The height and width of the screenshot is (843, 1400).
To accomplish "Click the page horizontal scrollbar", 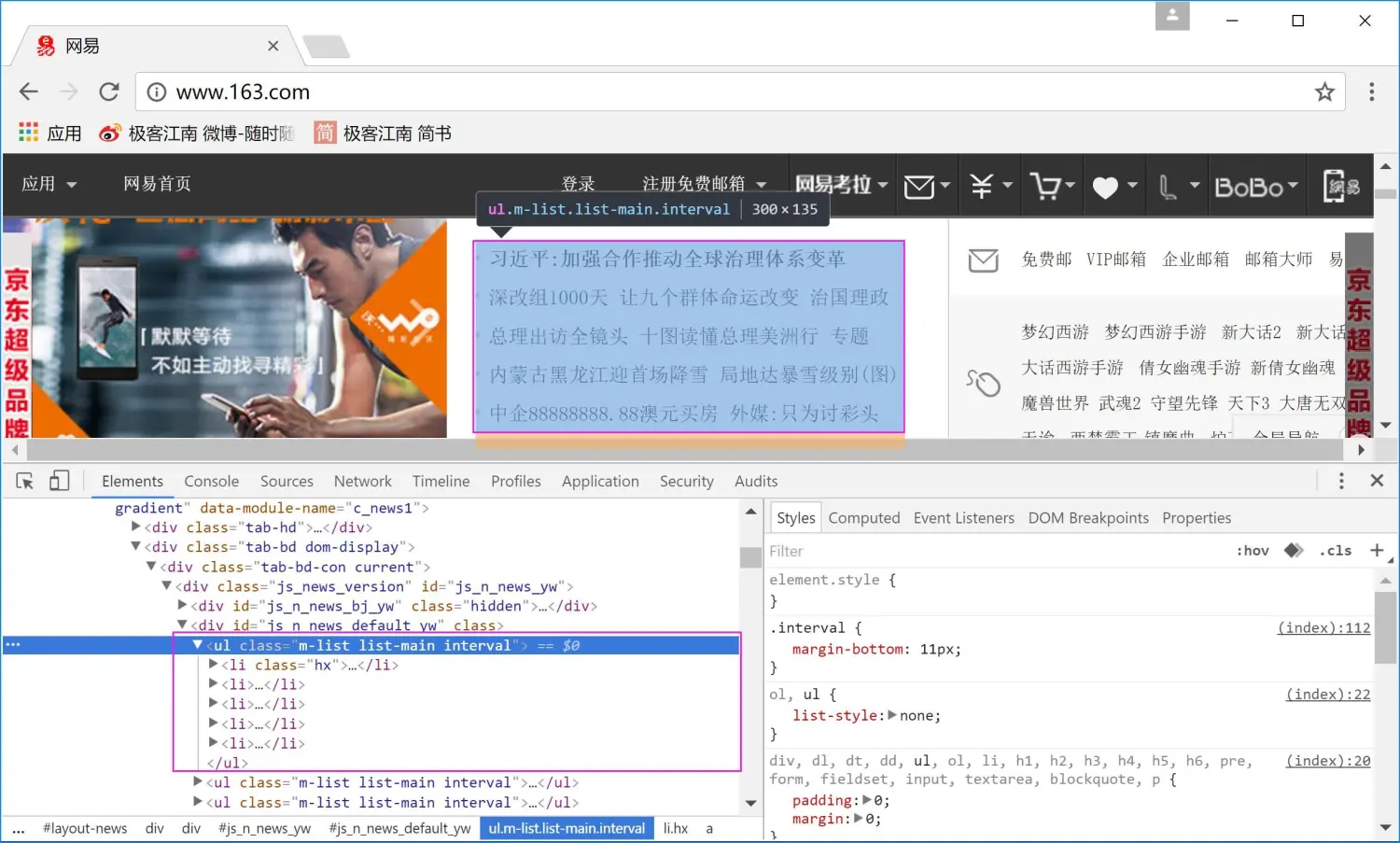I will tap(686, 450).
